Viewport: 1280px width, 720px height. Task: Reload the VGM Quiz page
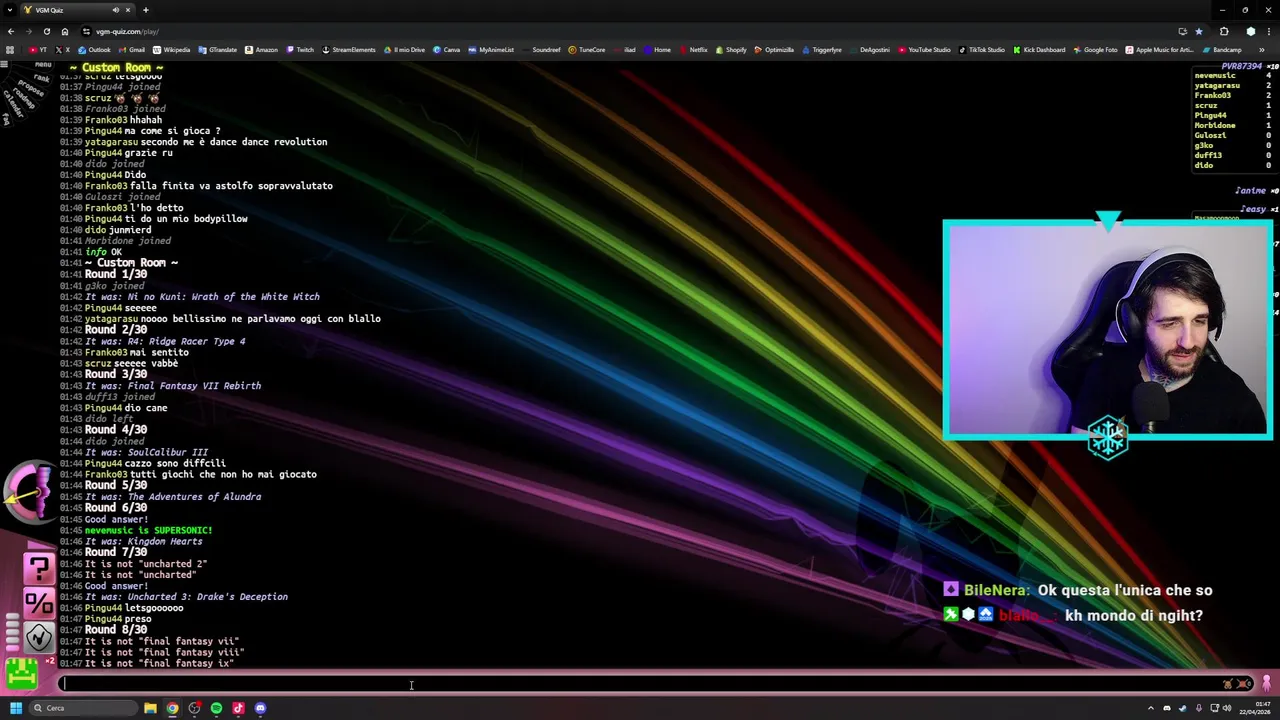tap(46, 31)
